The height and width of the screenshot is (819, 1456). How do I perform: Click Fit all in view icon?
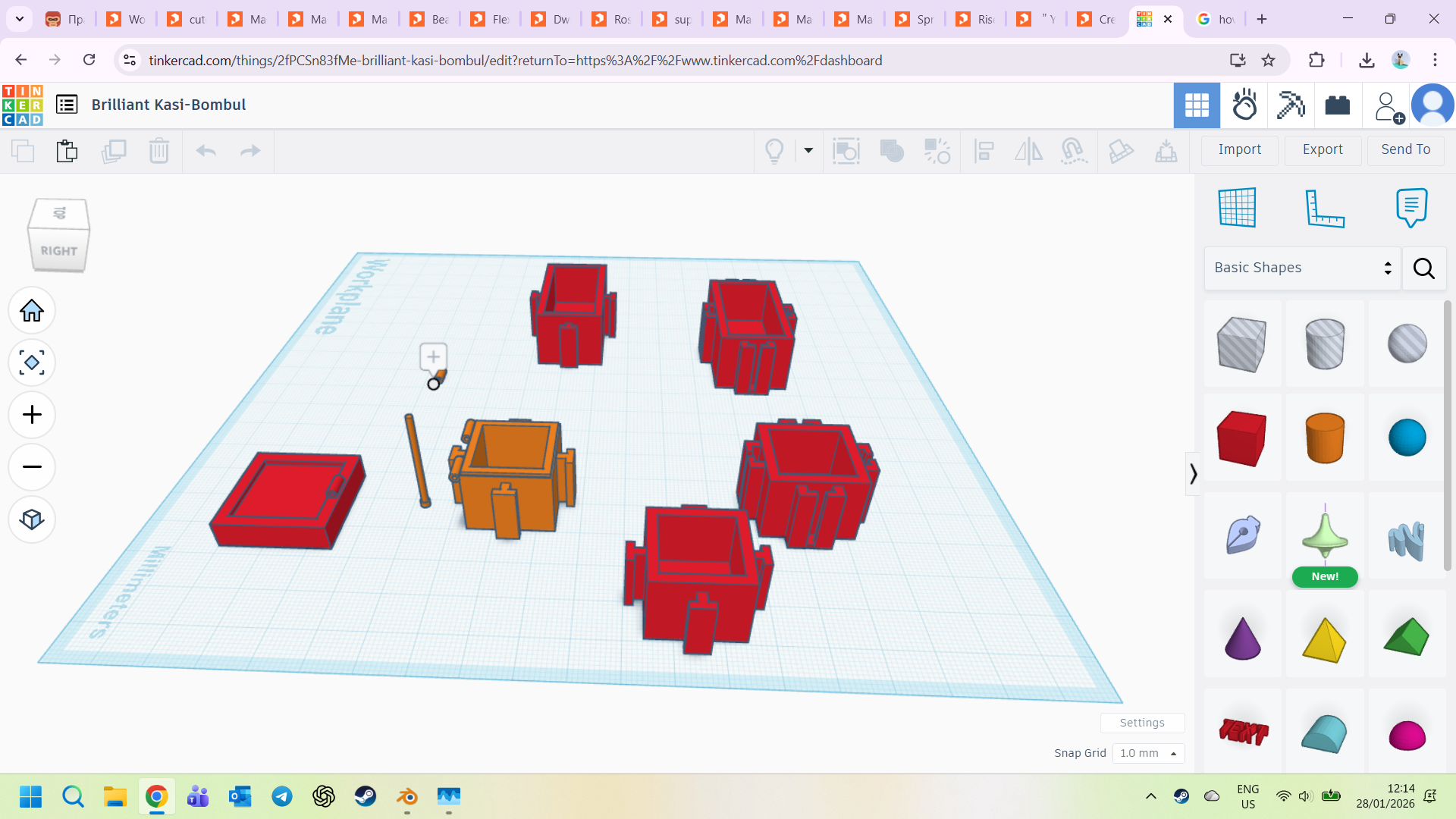32,363
